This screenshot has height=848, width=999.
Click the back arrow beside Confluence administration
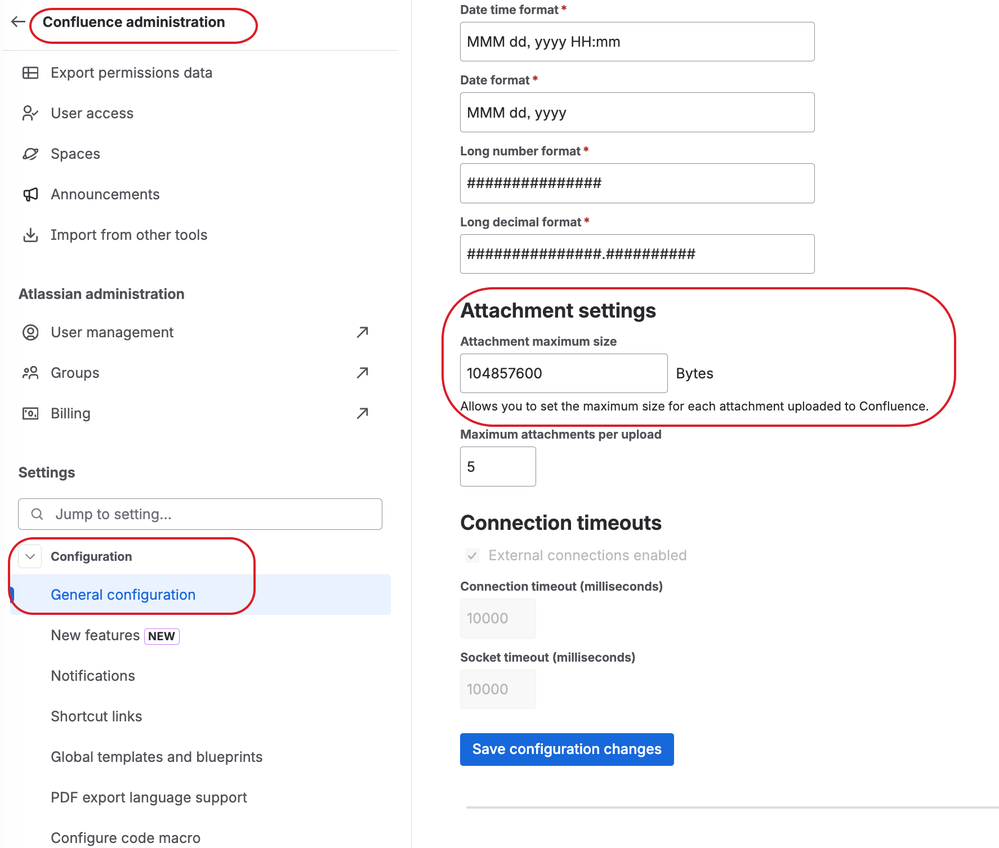pyautogui.click(x=18, y=22)
